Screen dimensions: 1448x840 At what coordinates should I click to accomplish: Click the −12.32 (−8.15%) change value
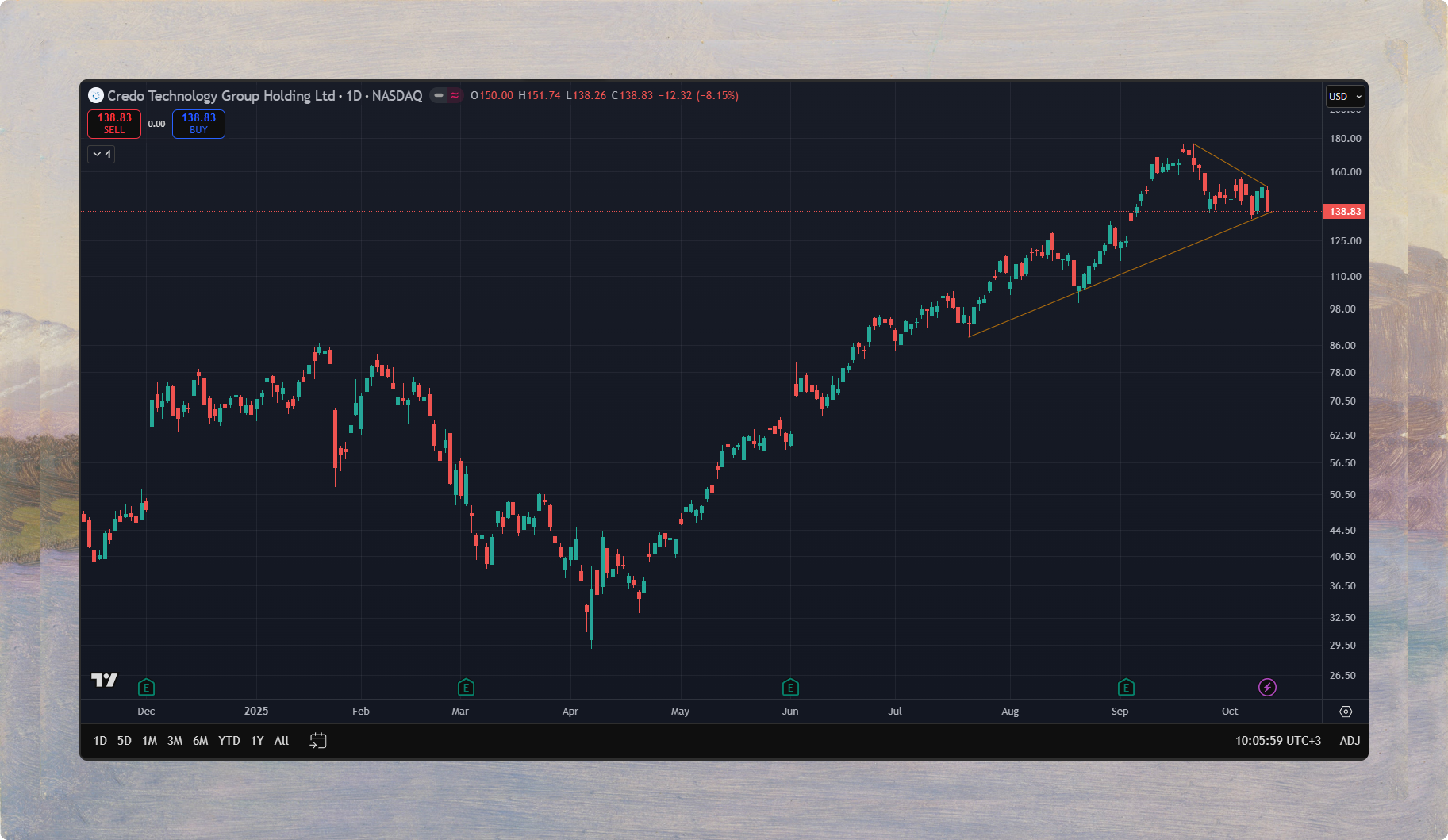pyautogui.click(x=698, y=95)
